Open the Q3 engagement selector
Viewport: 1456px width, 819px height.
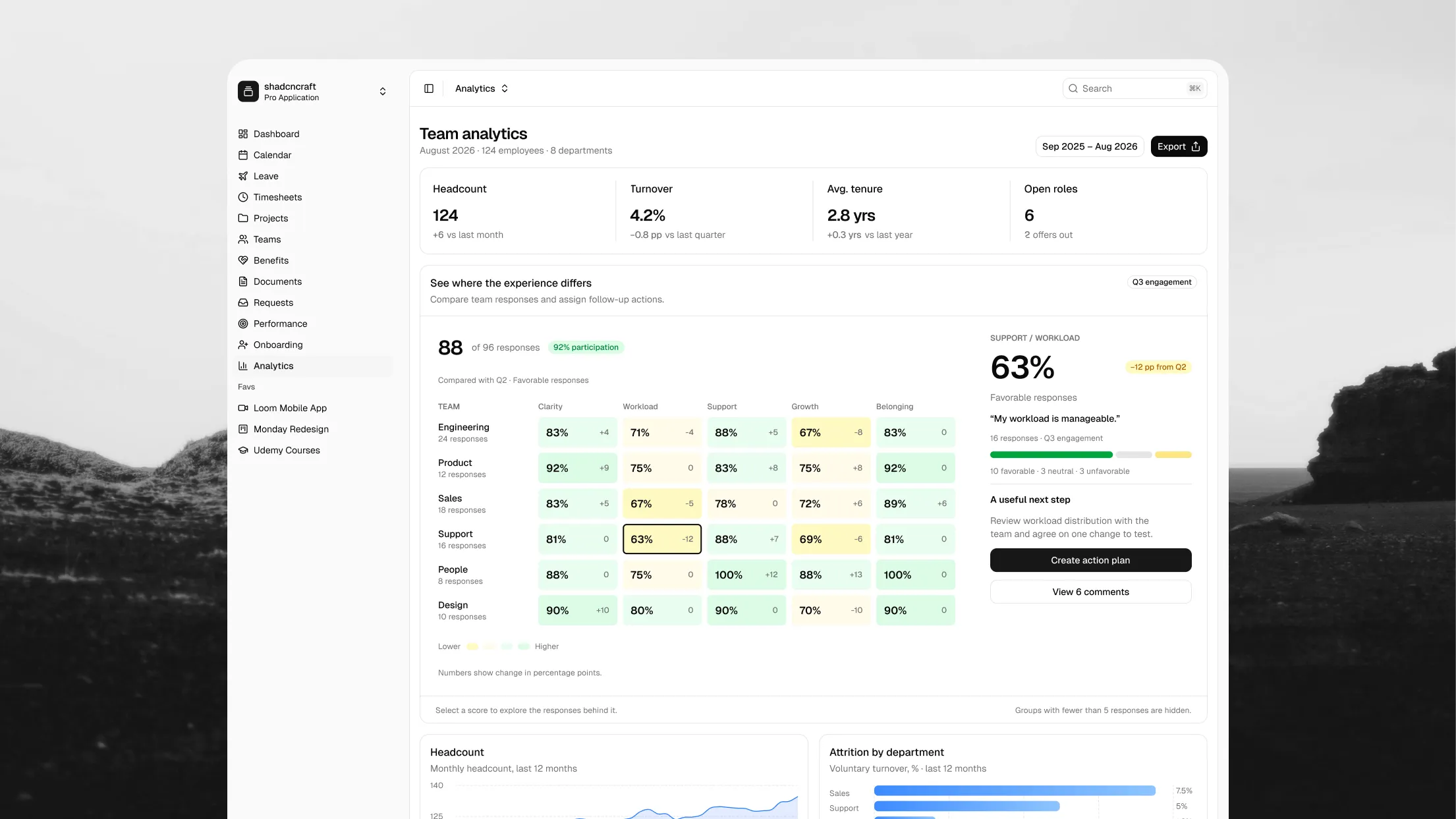click(1162, 282)
